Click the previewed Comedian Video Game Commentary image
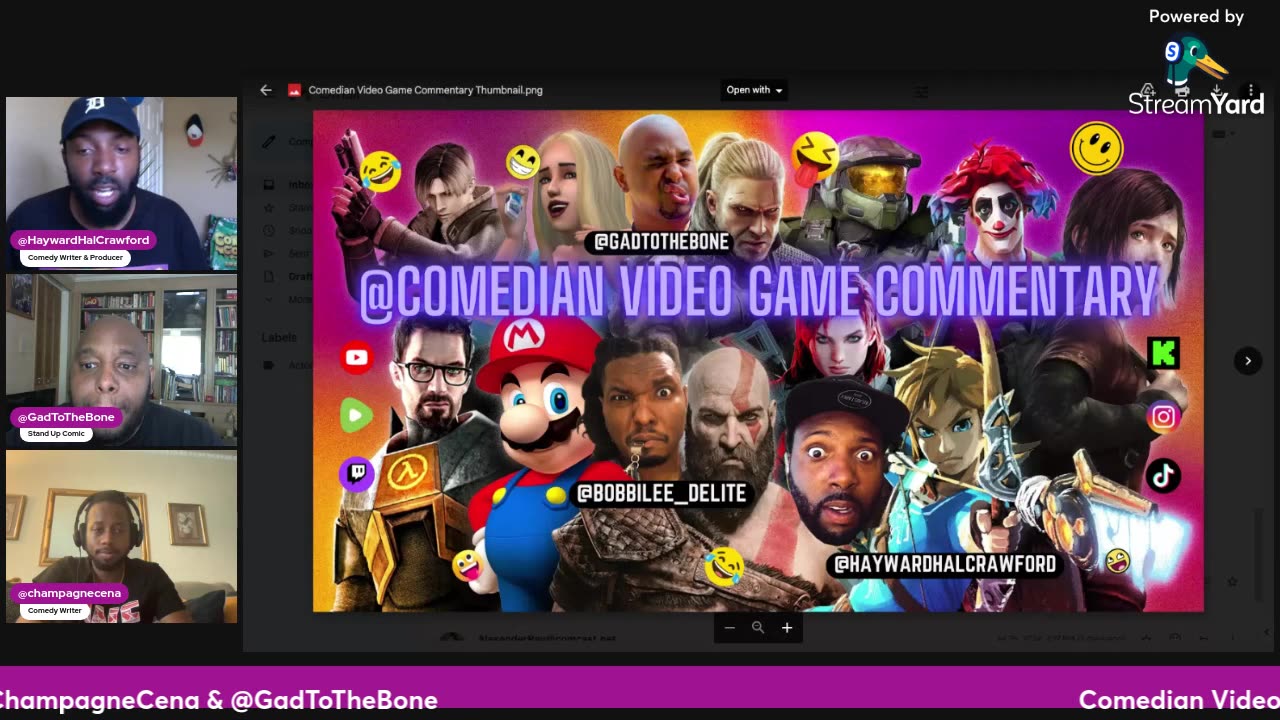The width and height of the screenshot is (1280, 720). point(758,361)
